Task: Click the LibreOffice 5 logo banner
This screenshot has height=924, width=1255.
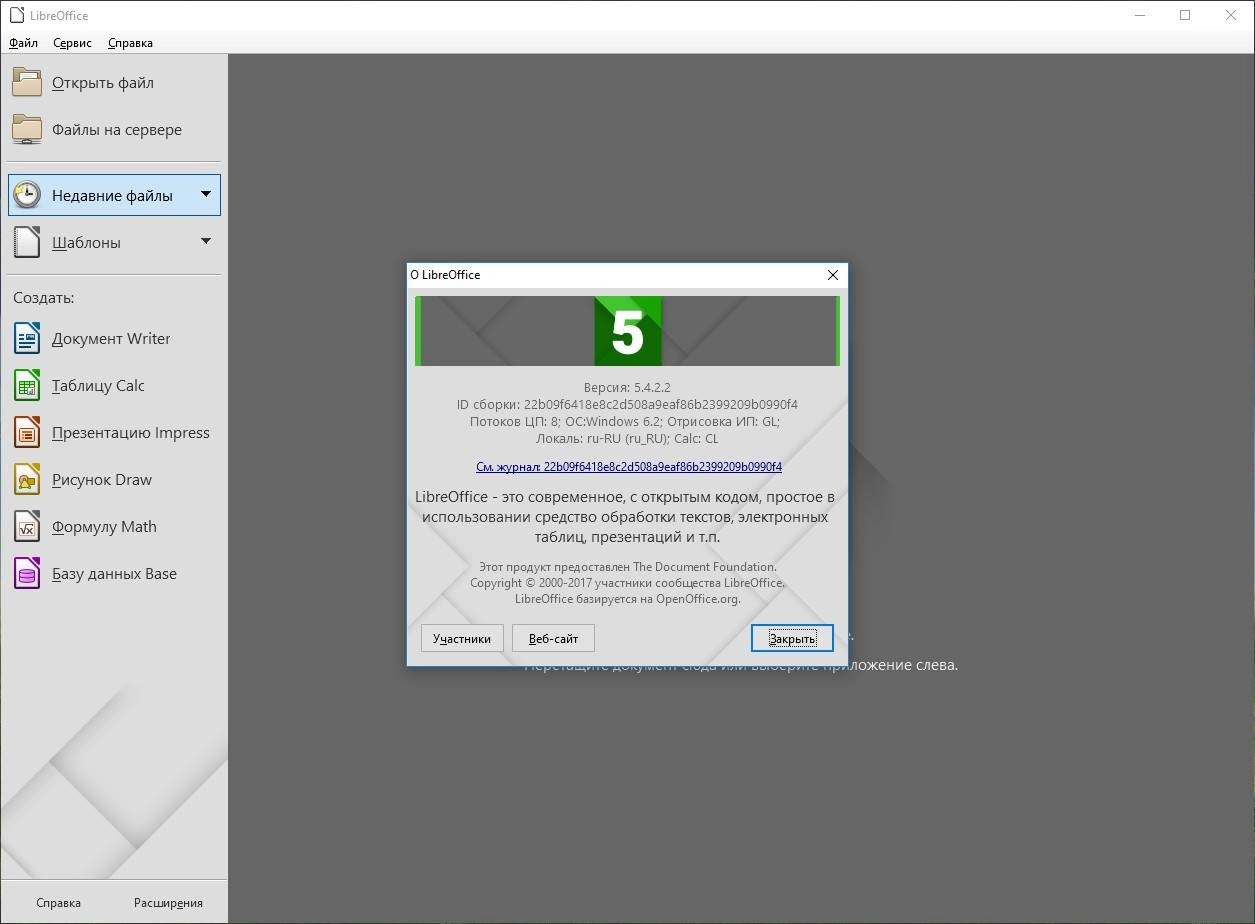Action: click(627, 331)
